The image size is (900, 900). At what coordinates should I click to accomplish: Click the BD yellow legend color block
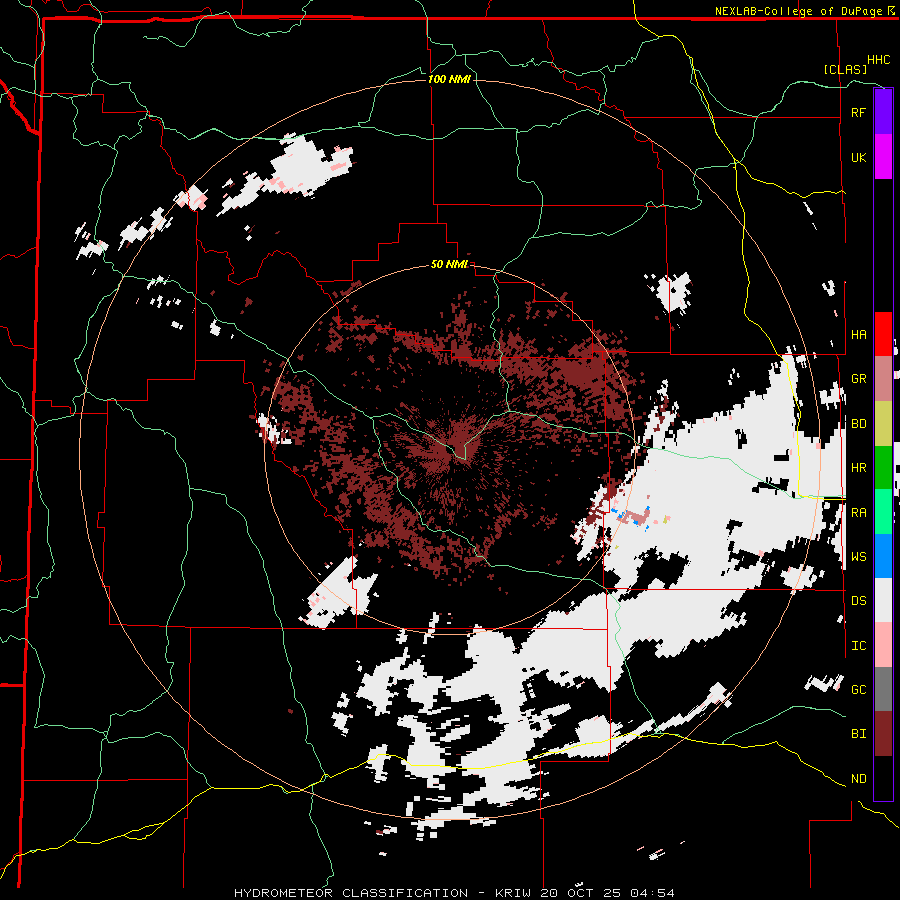(x=883, y=423)
